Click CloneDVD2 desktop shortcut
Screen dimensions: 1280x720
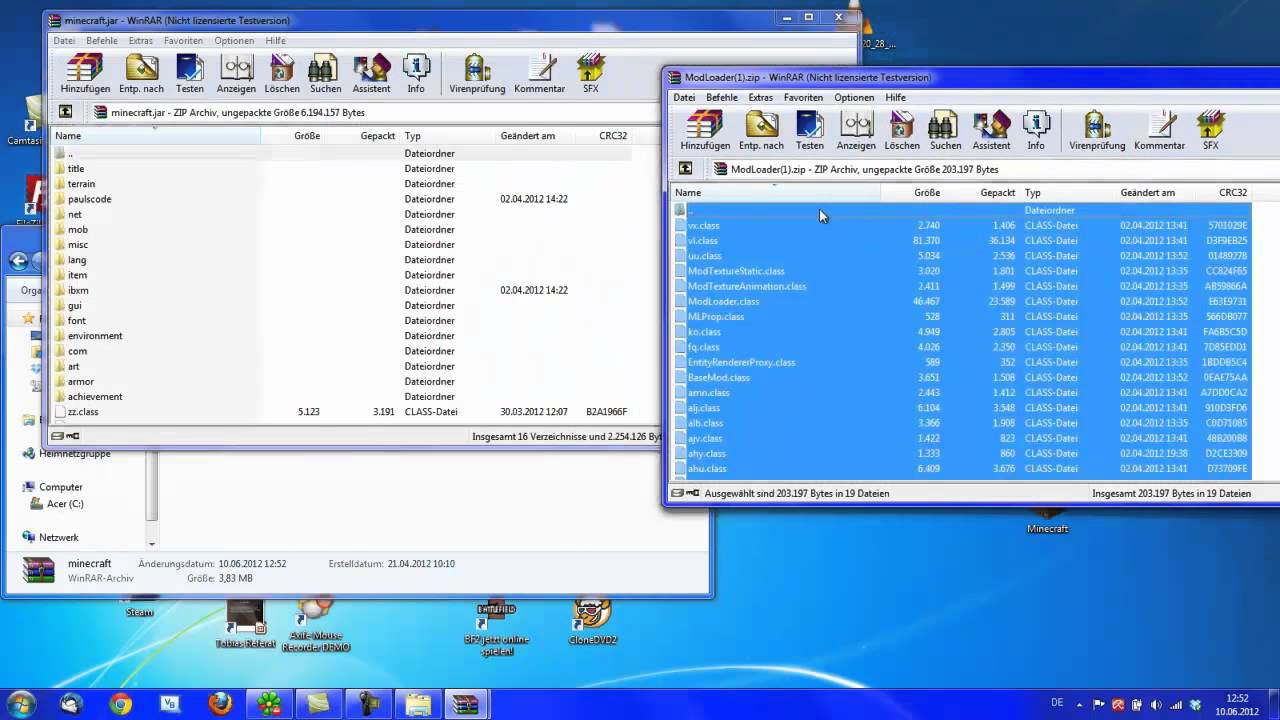point(591,622)
